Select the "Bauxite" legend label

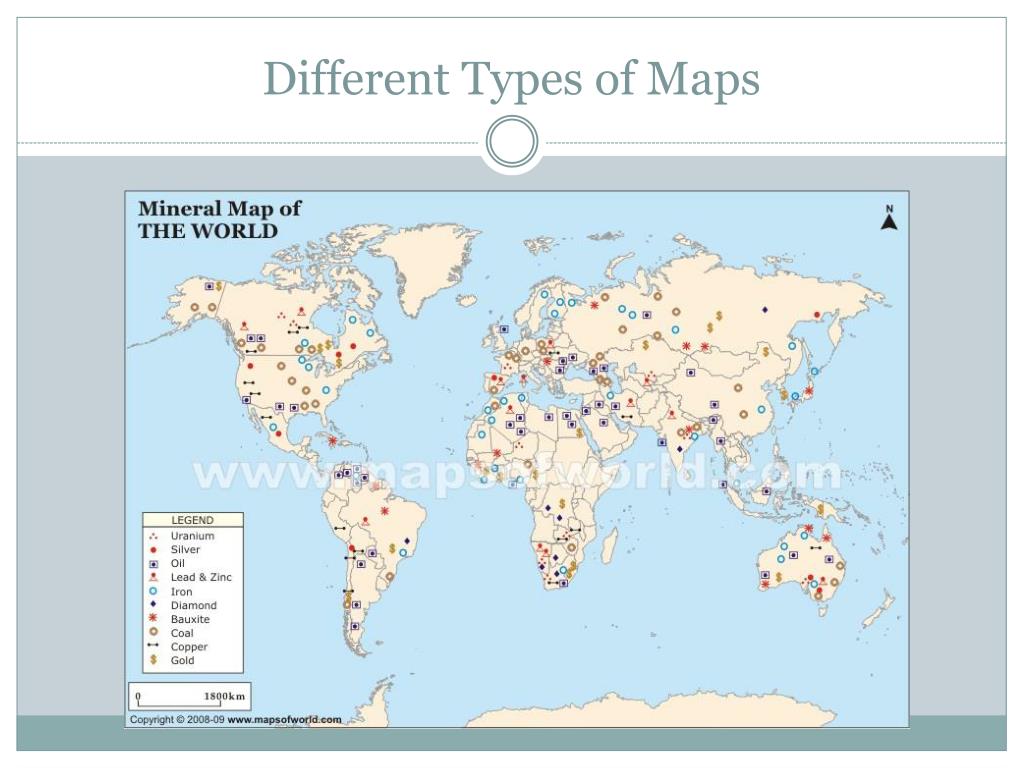(190, 619)
